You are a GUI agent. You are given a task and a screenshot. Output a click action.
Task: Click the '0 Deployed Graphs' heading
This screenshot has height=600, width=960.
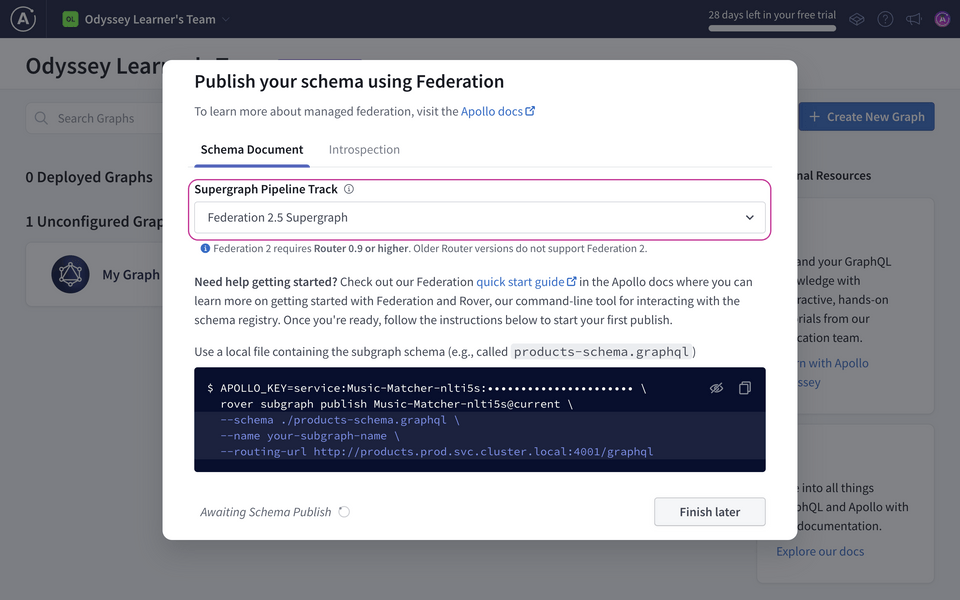click(x=89, y=177)
